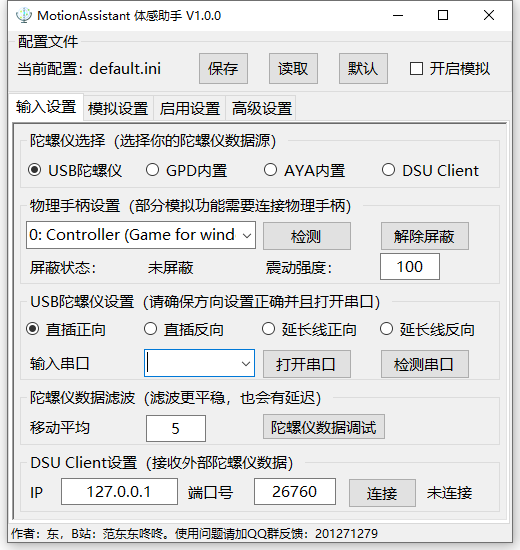Click the 未屏蔽 status text

(x=171, y=268)
